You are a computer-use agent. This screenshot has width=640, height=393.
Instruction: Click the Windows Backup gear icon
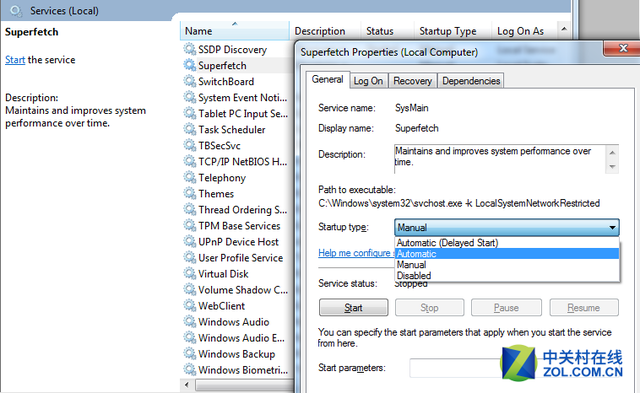[x=189, y=354]
